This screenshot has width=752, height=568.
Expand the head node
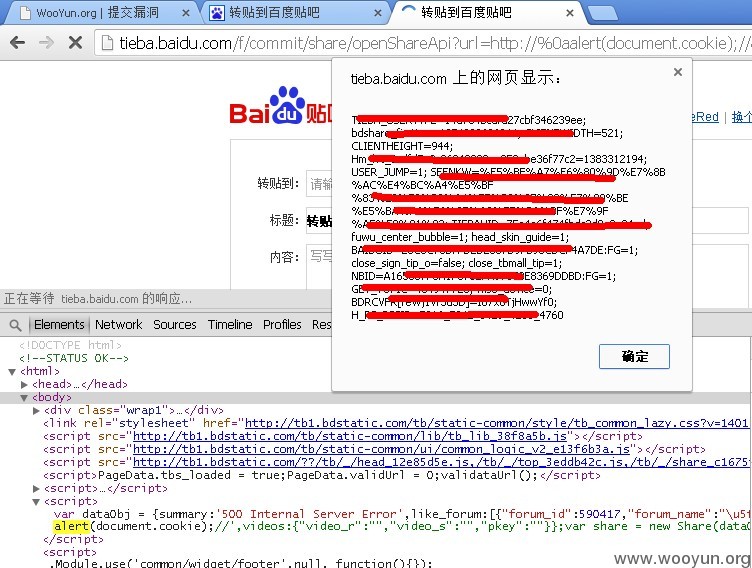pos(24,384)
